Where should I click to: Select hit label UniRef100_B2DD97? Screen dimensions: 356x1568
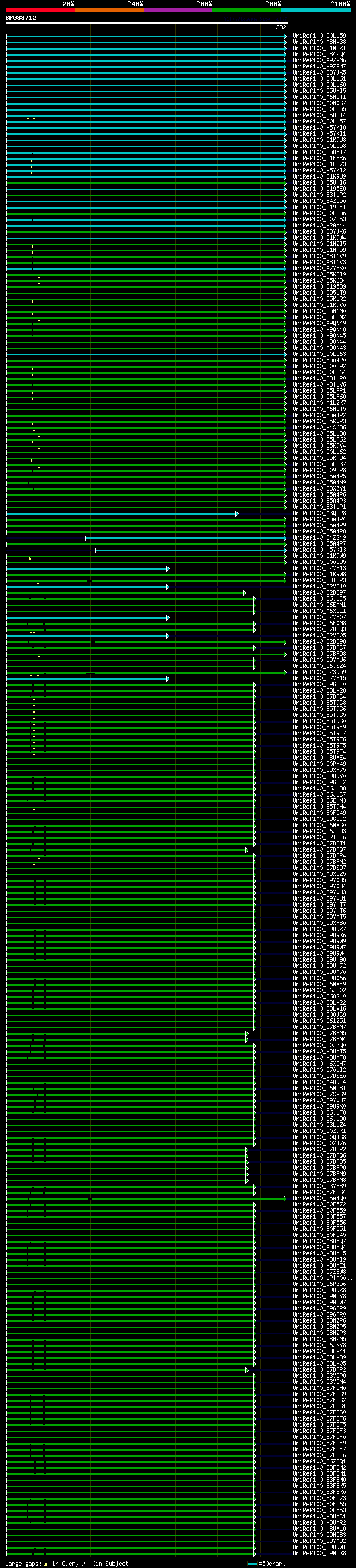click(x=319, y=593)
